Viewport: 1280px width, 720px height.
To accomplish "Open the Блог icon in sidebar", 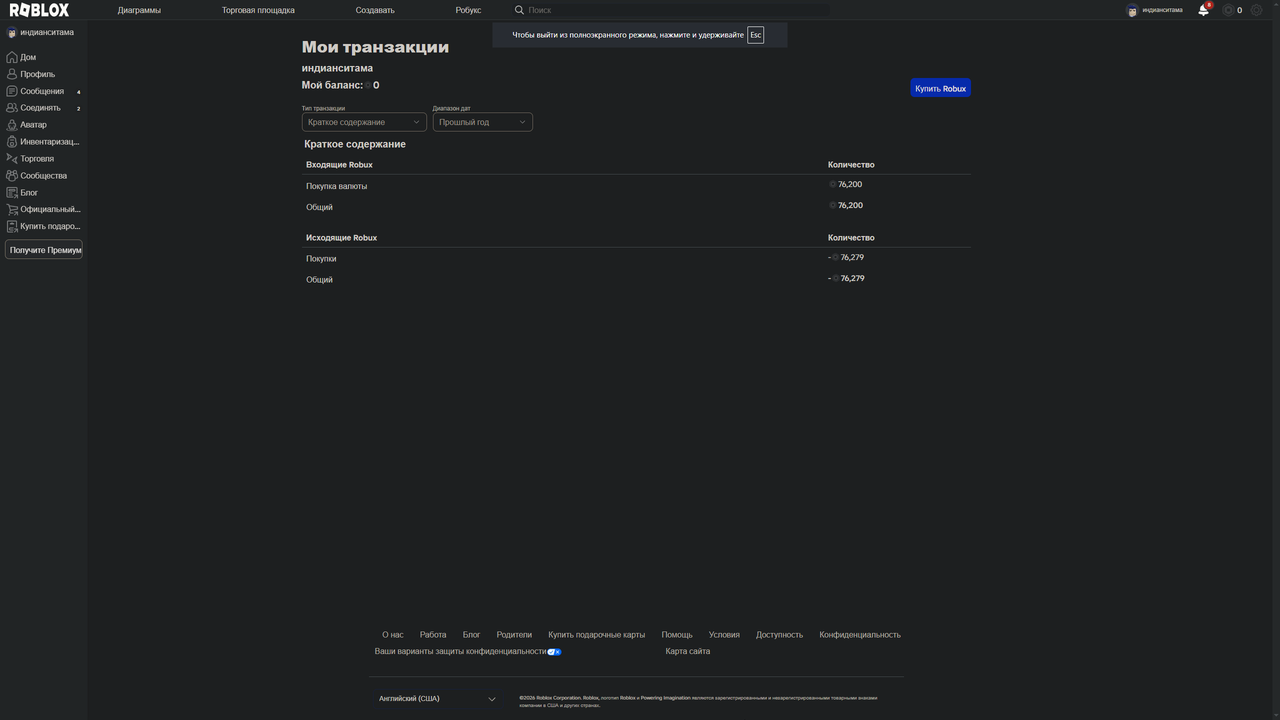I will click(12, 192).
